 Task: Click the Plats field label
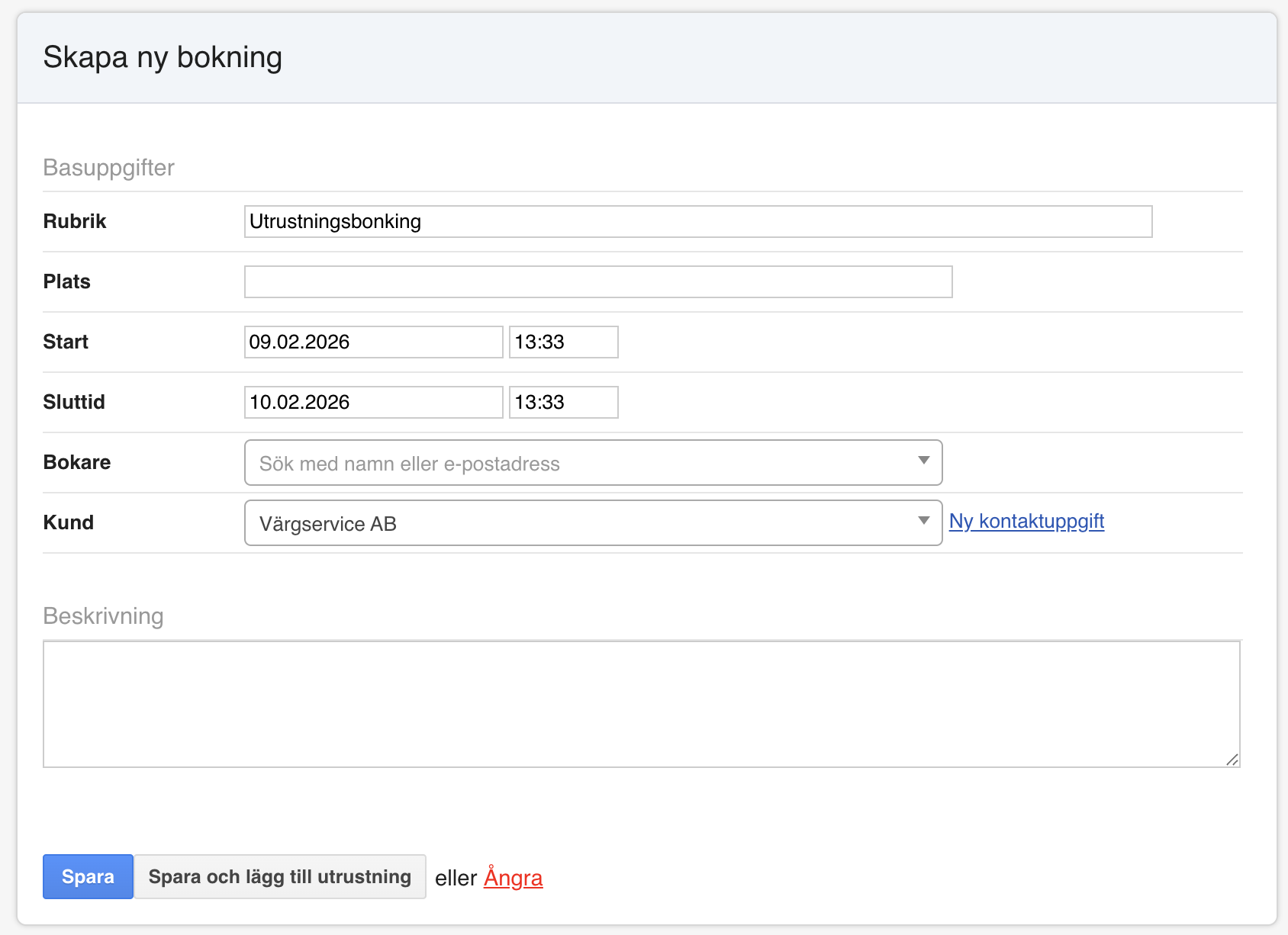coord(67,282)
